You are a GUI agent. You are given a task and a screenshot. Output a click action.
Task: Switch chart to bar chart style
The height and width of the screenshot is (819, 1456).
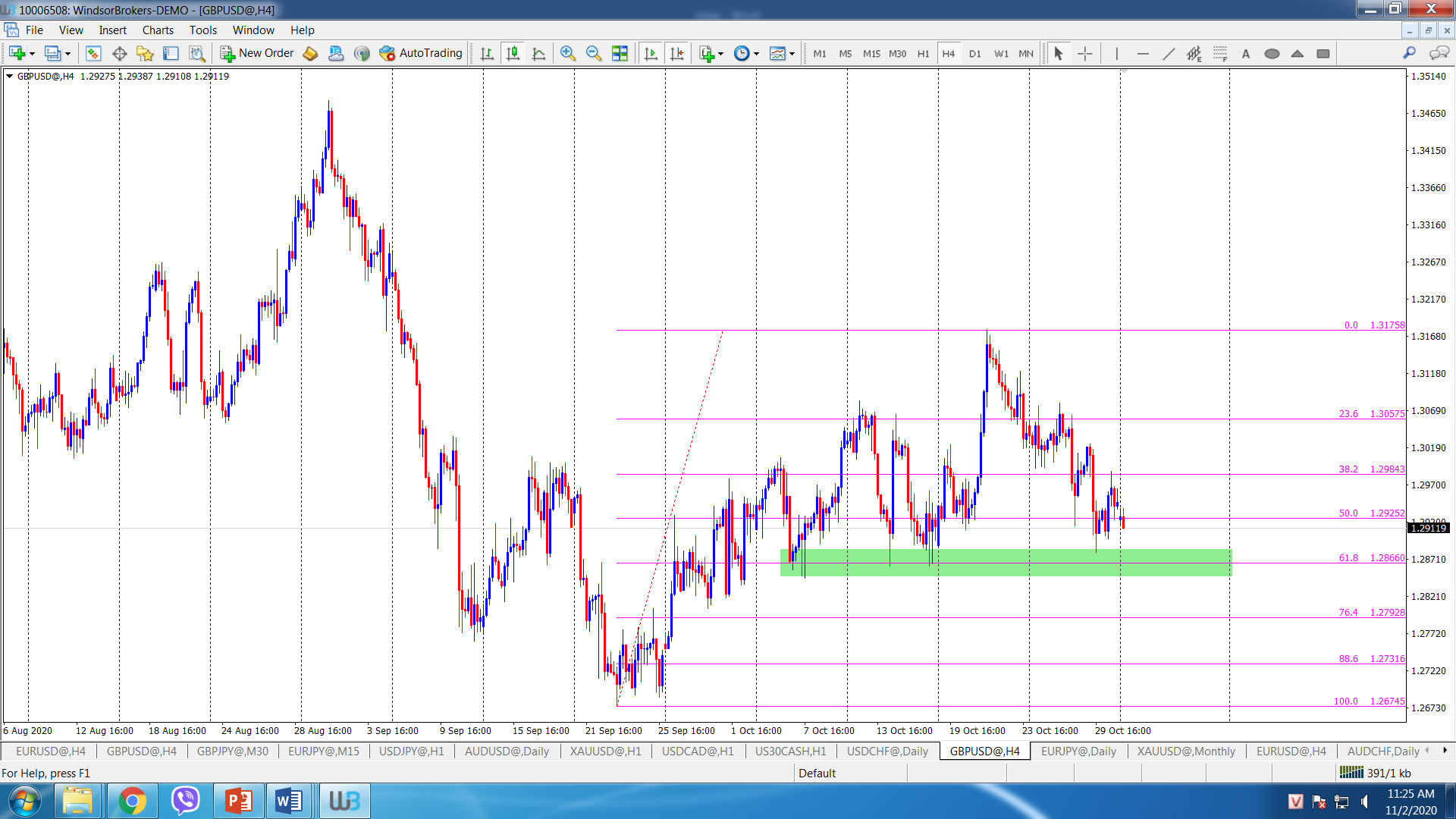coord(487,53)
